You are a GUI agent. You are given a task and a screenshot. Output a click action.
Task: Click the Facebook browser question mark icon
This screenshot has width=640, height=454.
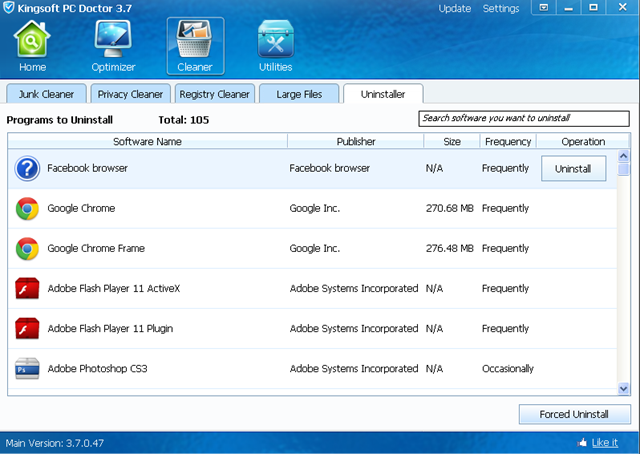27,168
